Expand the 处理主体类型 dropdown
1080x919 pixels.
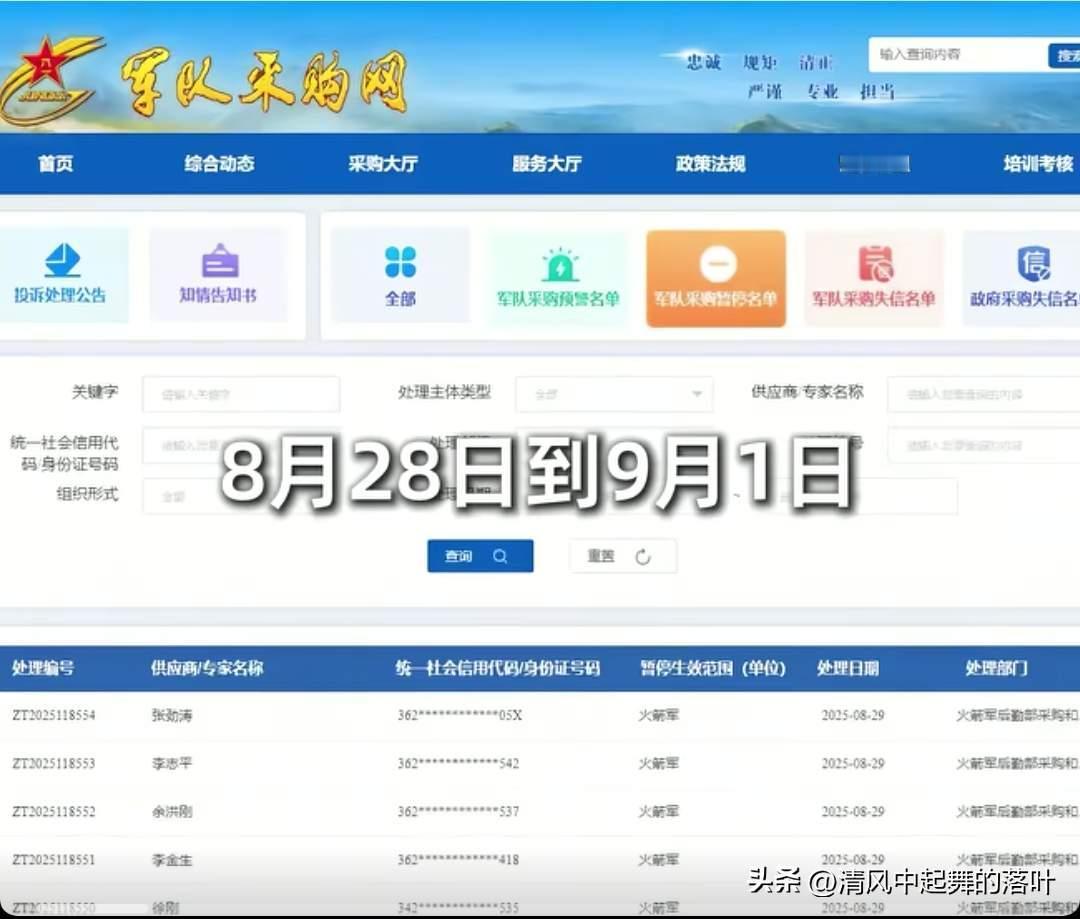tap(614, 394)
